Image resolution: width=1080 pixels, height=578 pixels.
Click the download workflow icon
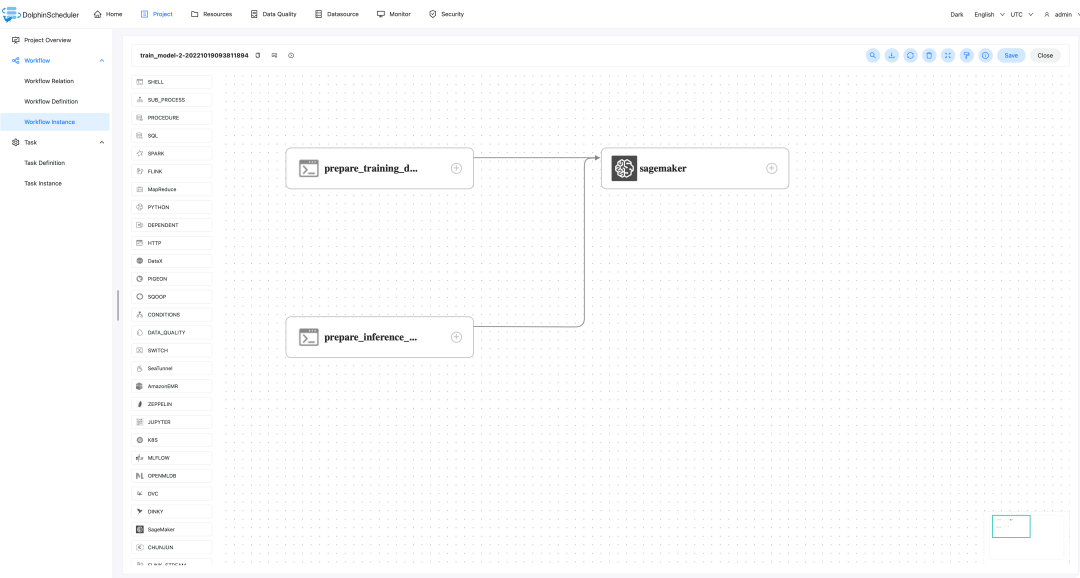892,55
